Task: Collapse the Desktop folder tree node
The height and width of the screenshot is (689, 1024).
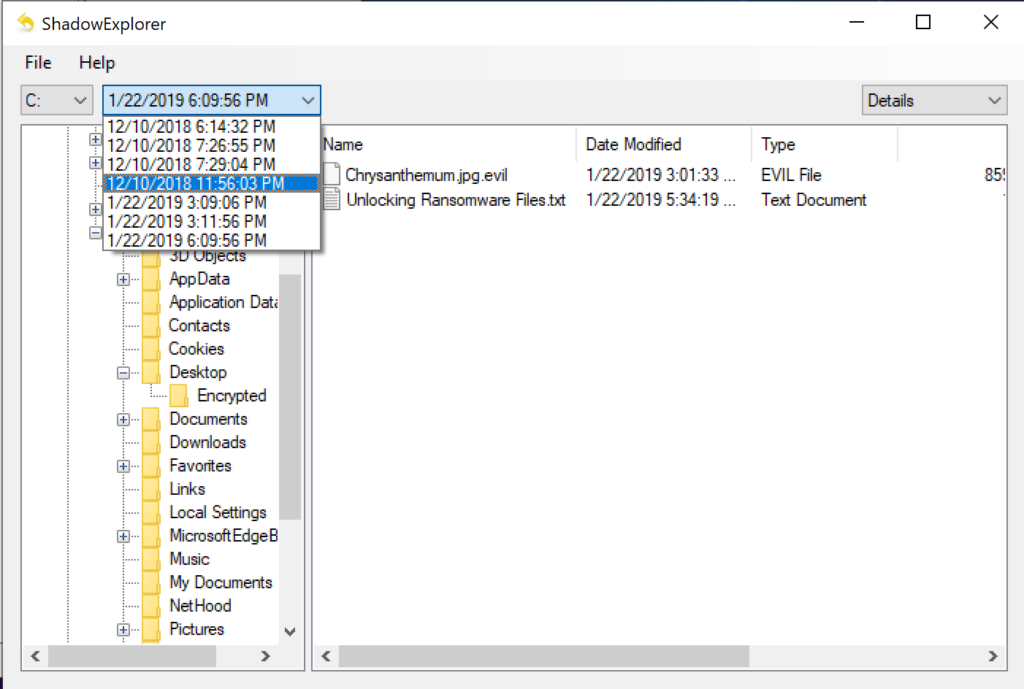Action: coord(124,373)
